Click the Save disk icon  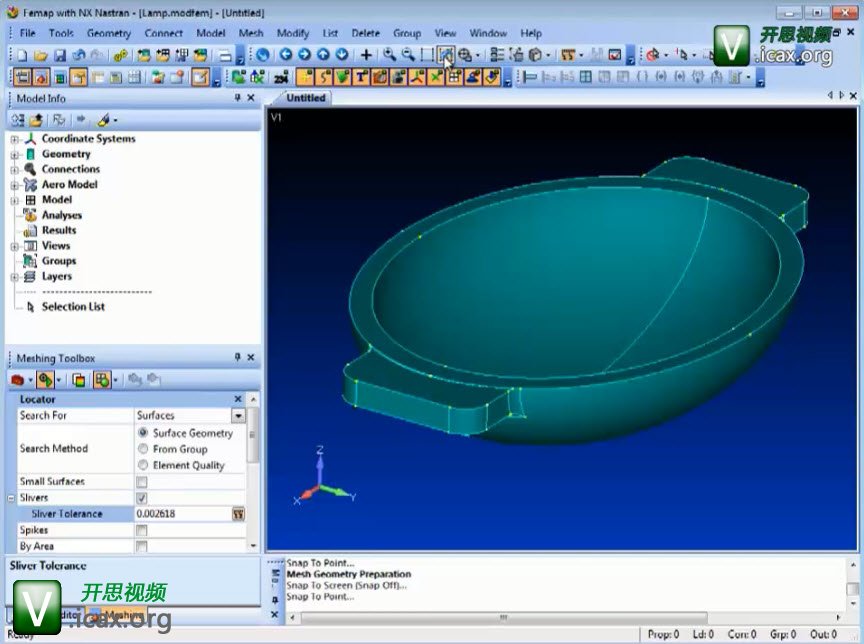coord(60,55)
